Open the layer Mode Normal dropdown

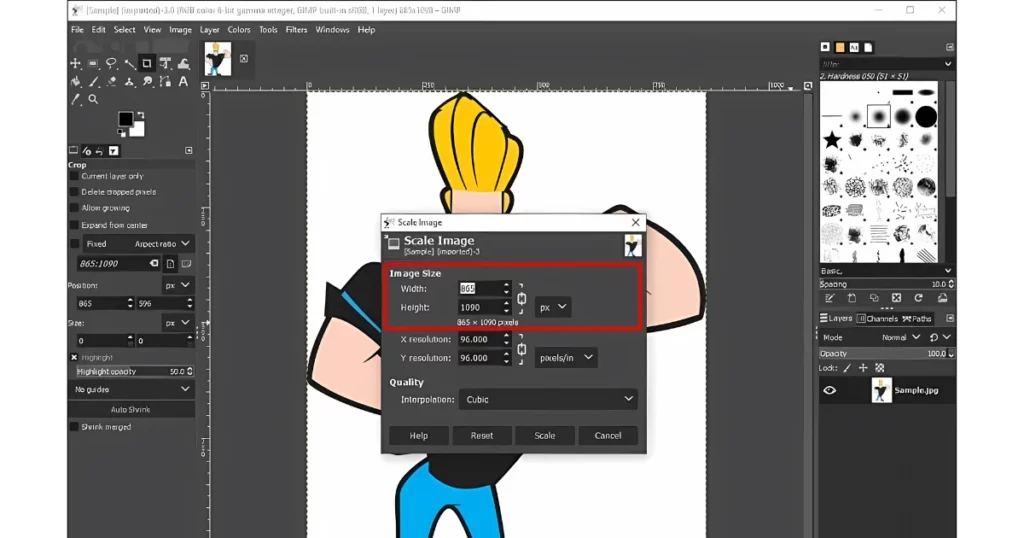(901, 338)
